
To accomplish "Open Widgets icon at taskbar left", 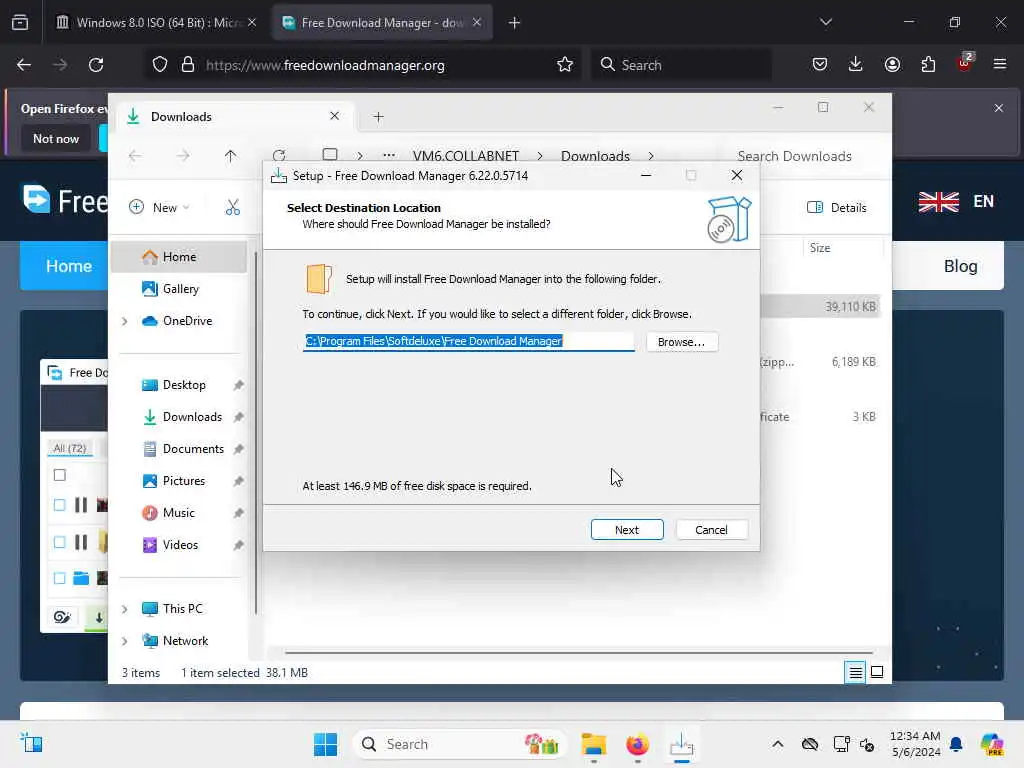I will pos(31,743).
